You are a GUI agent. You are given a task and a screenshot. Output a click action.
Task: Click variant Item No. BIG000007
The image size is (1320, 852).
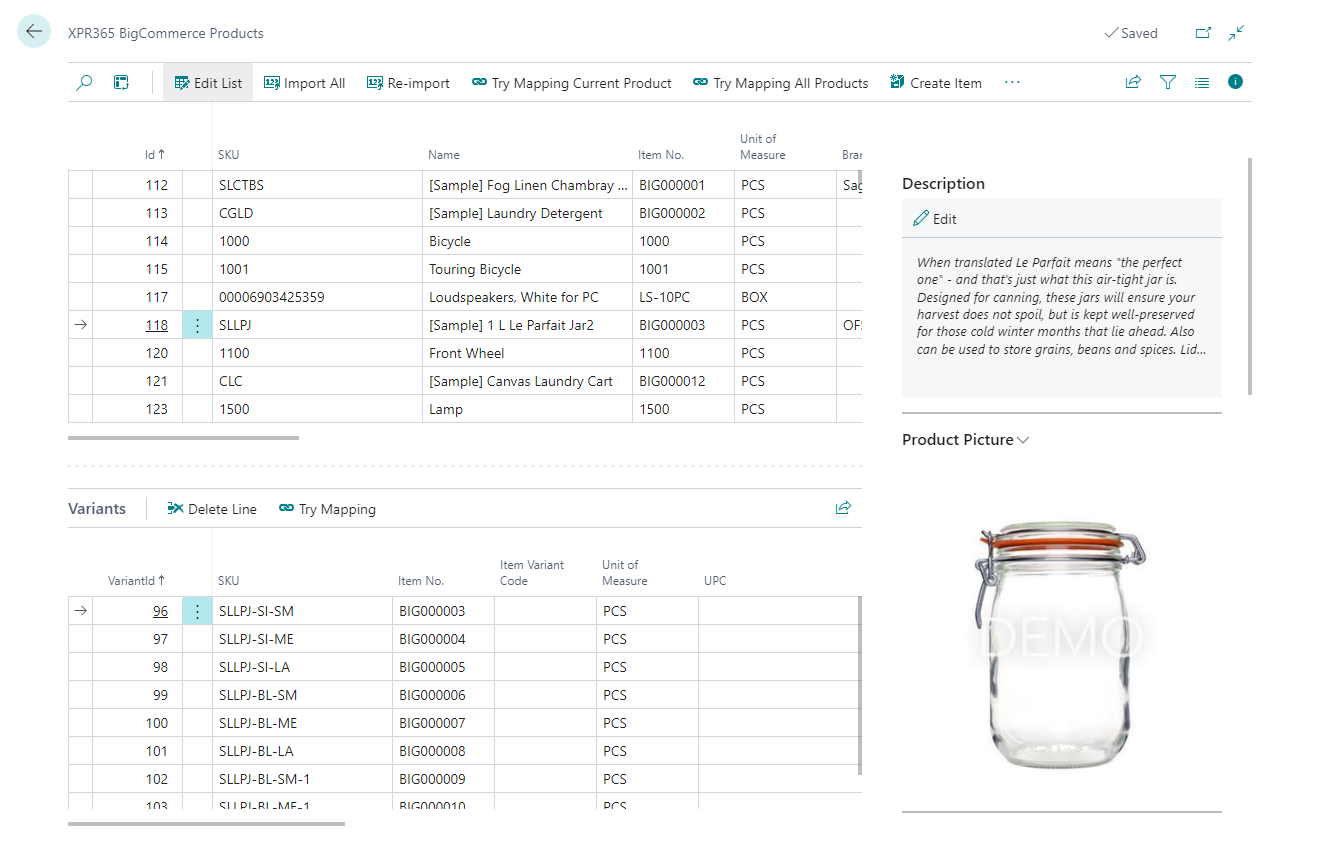coord(444,723)
